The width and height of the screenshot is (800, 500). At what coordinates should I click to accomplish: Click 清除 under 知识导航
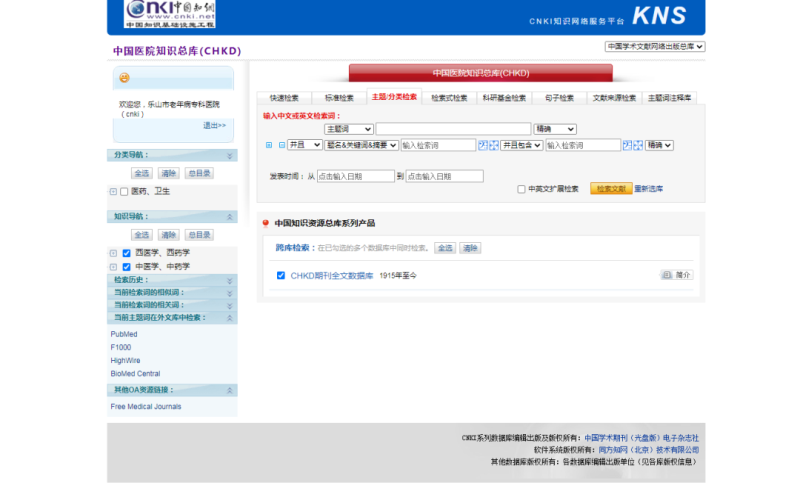click(x=168, y=235)
